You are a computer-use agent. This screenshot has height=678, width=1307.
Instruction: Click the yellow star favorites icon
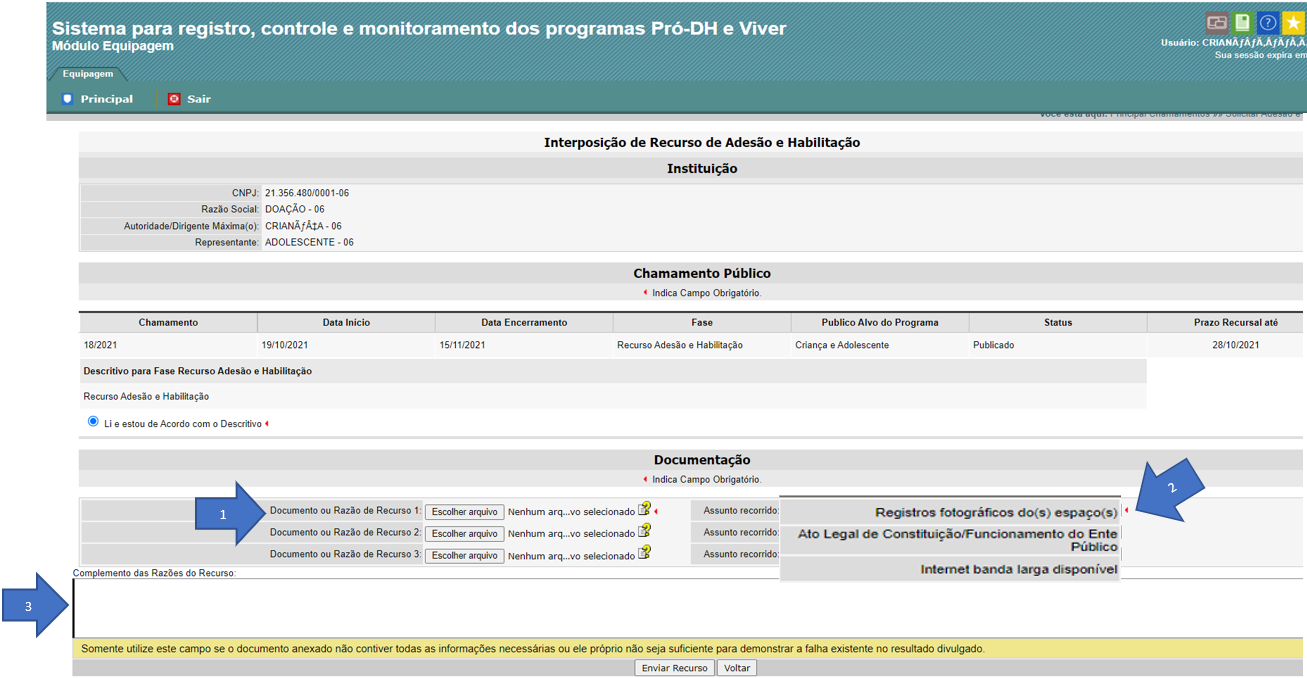pos(1293,22)
